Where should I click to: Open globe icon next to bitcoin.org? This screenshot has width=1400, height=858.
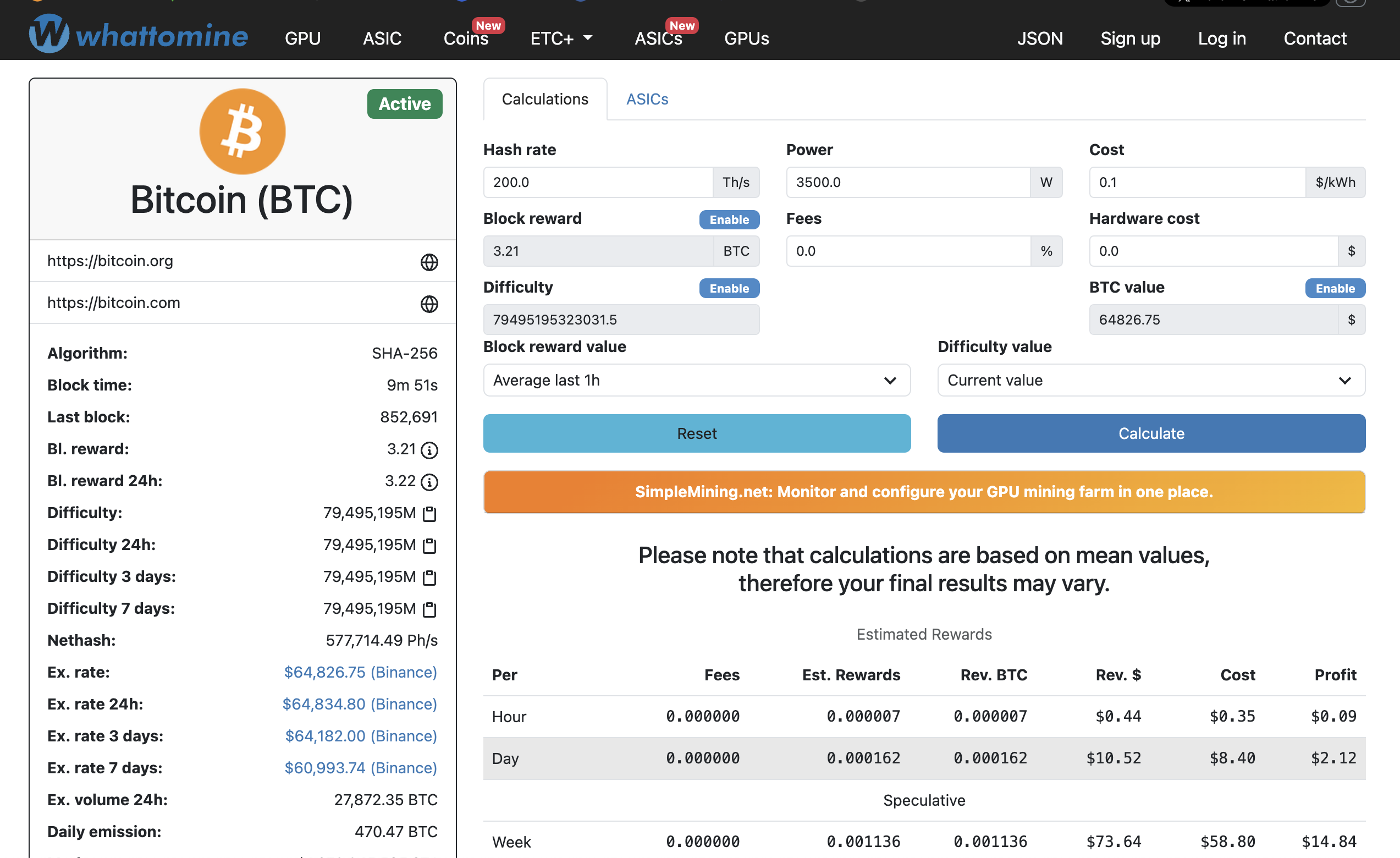(x=429, y=262)
